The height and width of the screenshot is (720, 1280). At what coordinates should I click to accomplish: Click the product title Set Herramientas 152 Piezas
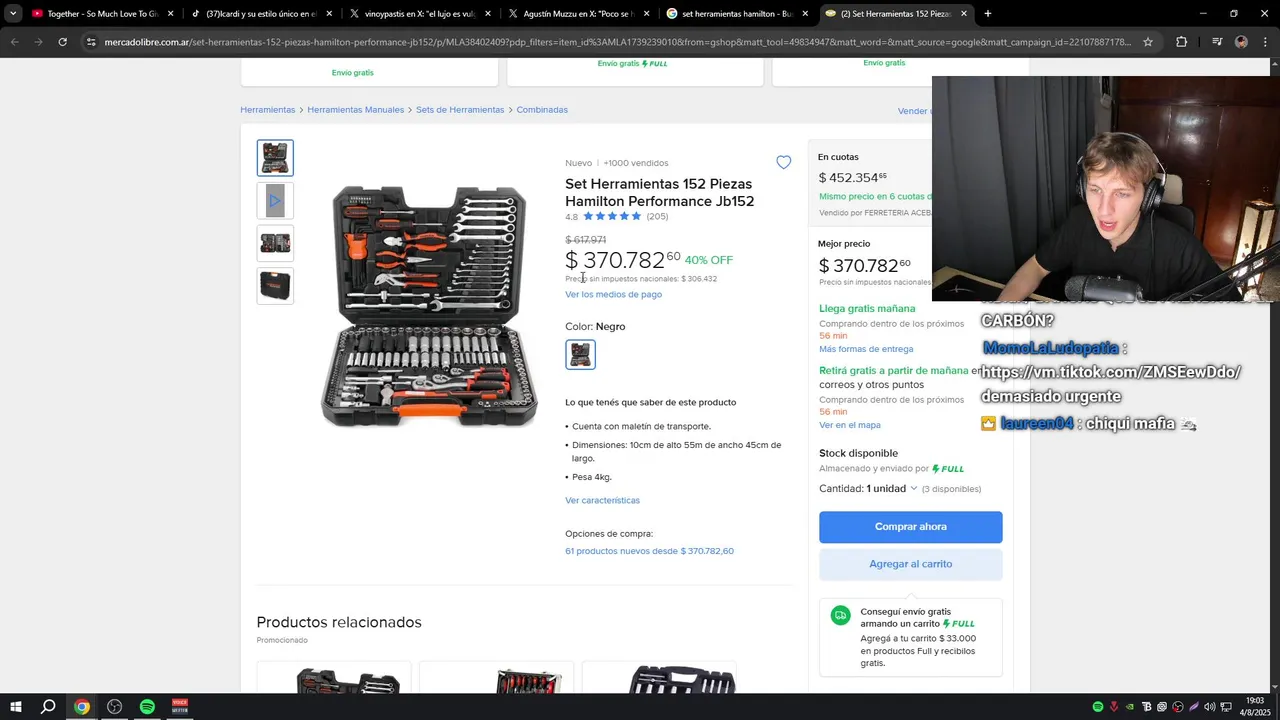tap(659, 192)
